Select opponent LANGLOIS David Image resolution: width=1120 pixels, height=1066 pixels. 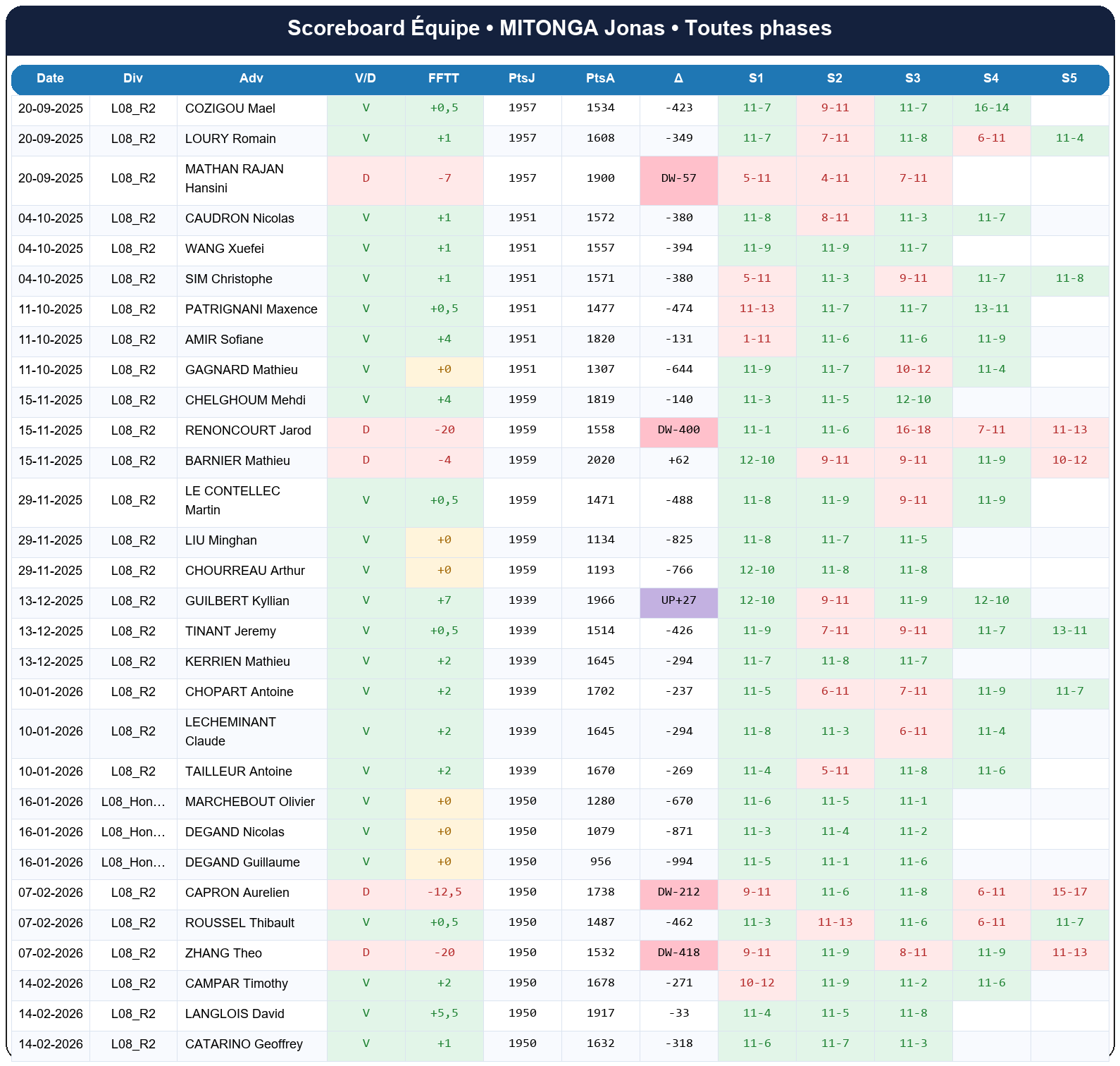[x=235, y=1014]
